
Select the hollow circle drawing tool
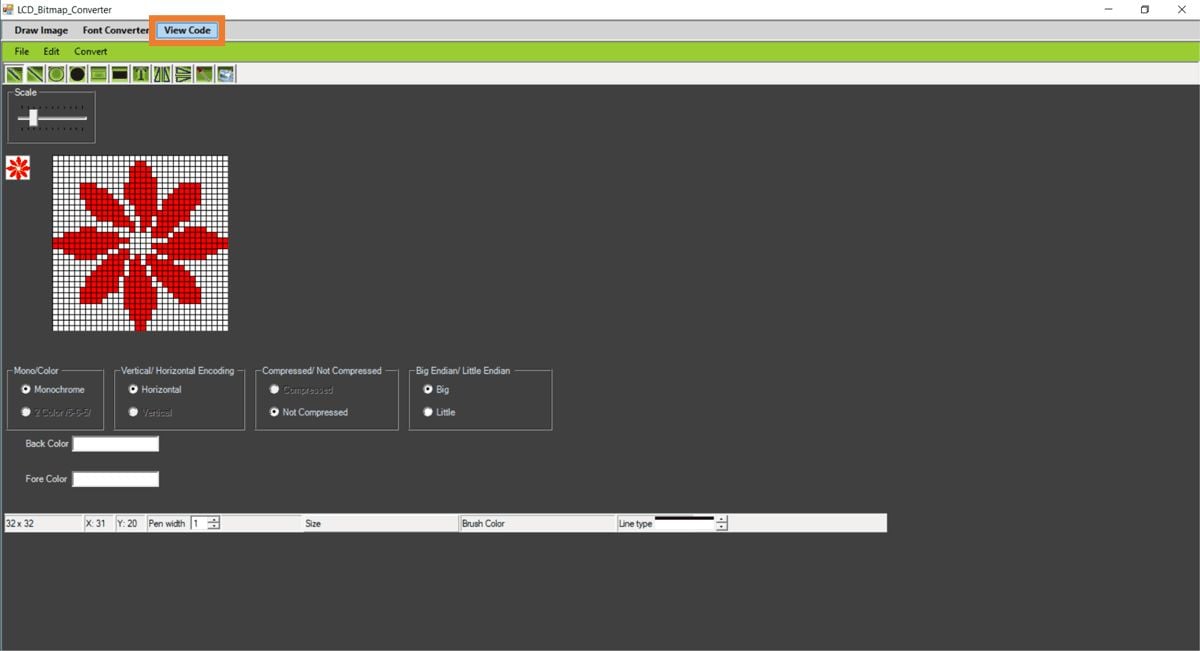point(56,74)
